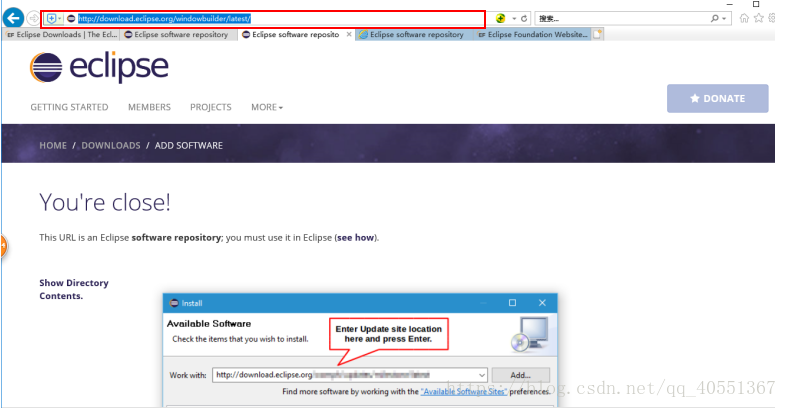
Task: Click the Available Software Sites link
Action: tap(464, 391)
